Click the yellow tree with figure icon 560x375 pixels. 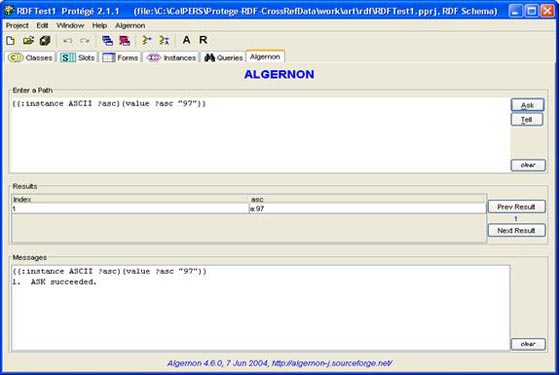tap(164, 40)
